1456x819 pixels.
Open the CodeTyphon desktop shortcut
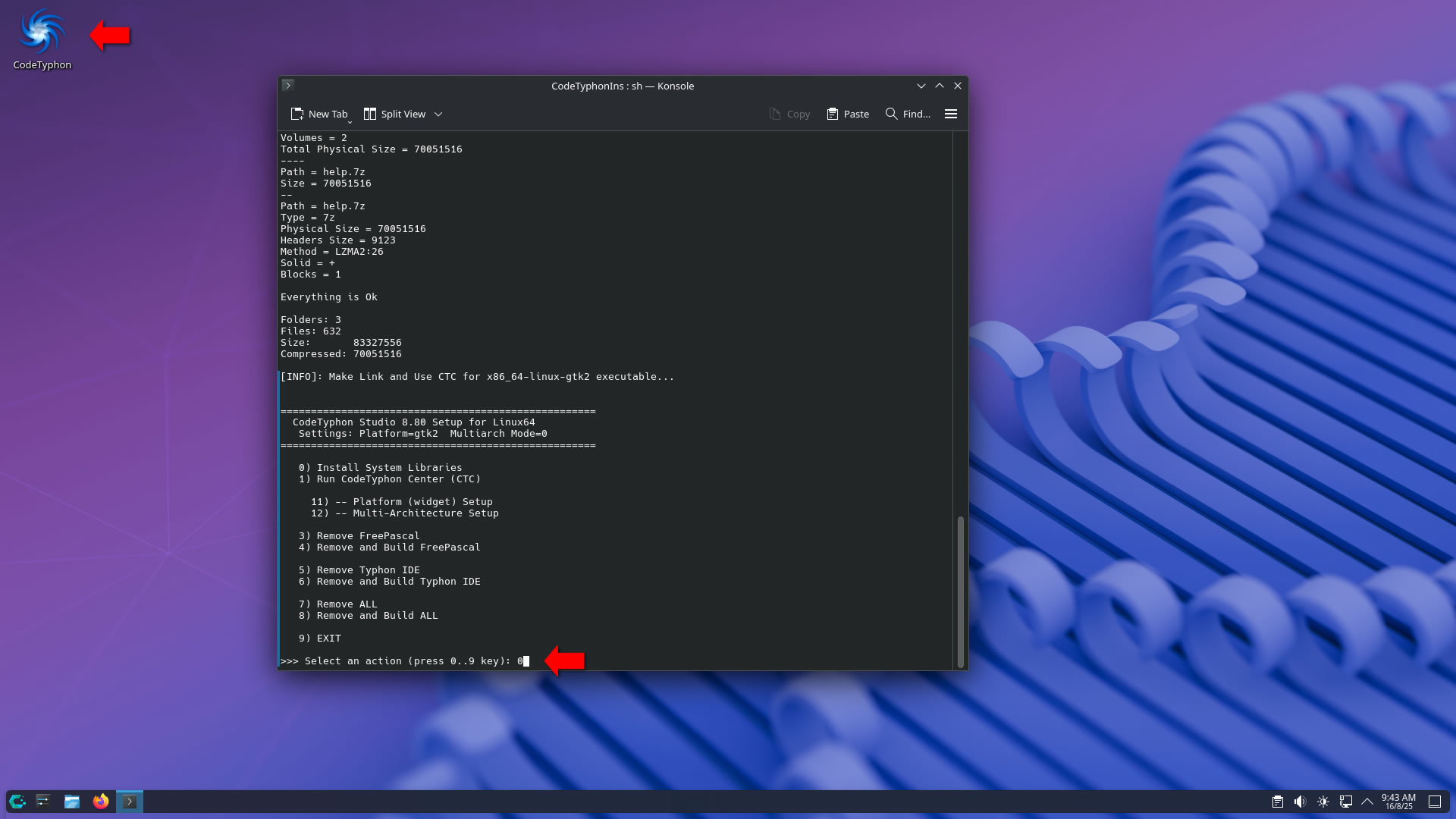(42, 39)
